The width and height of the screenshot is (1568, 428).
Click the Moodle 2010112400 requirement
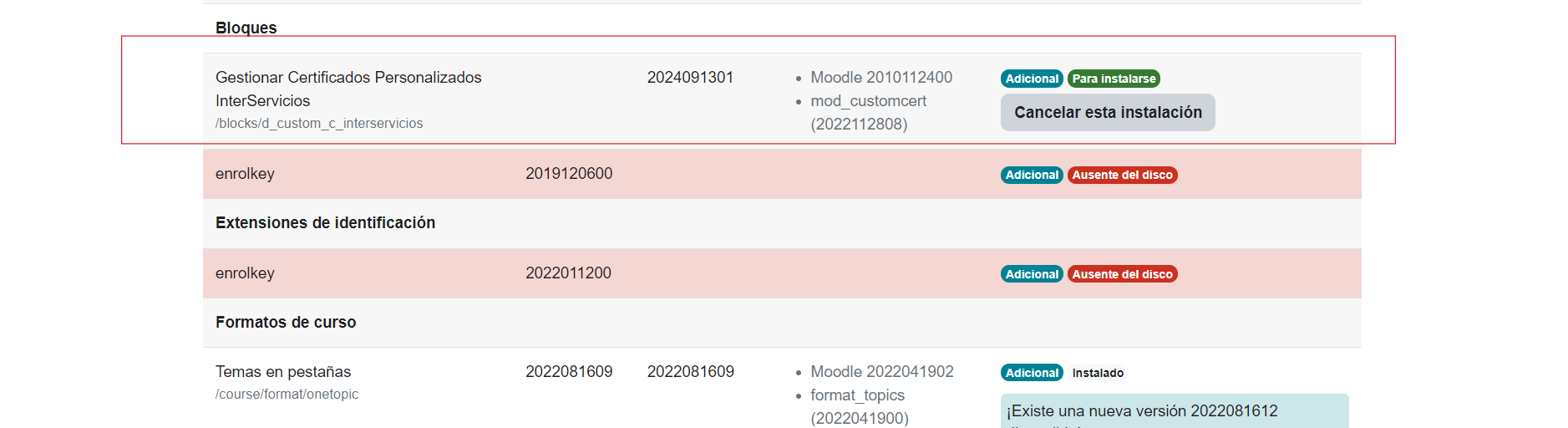click(x=880, y=78)
